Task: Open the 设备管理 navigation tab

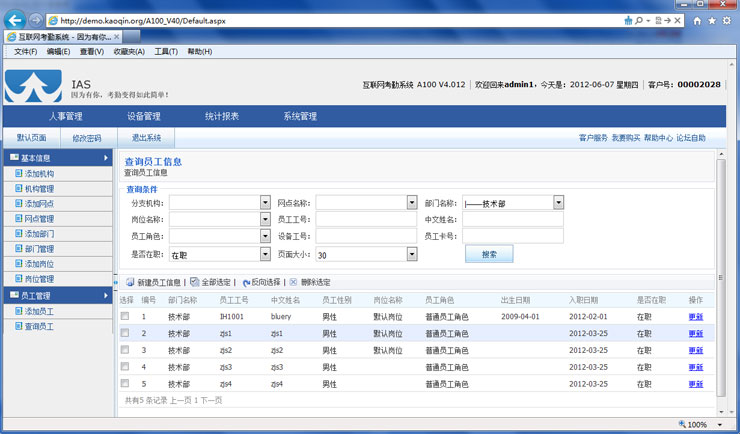Action: pos(144,116)
